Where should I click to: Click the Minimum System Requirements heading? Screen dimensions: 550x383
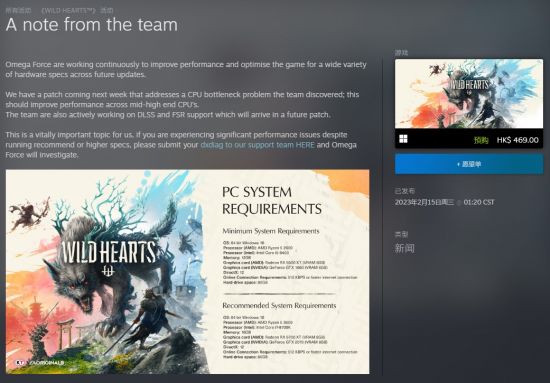coord(271,231)
